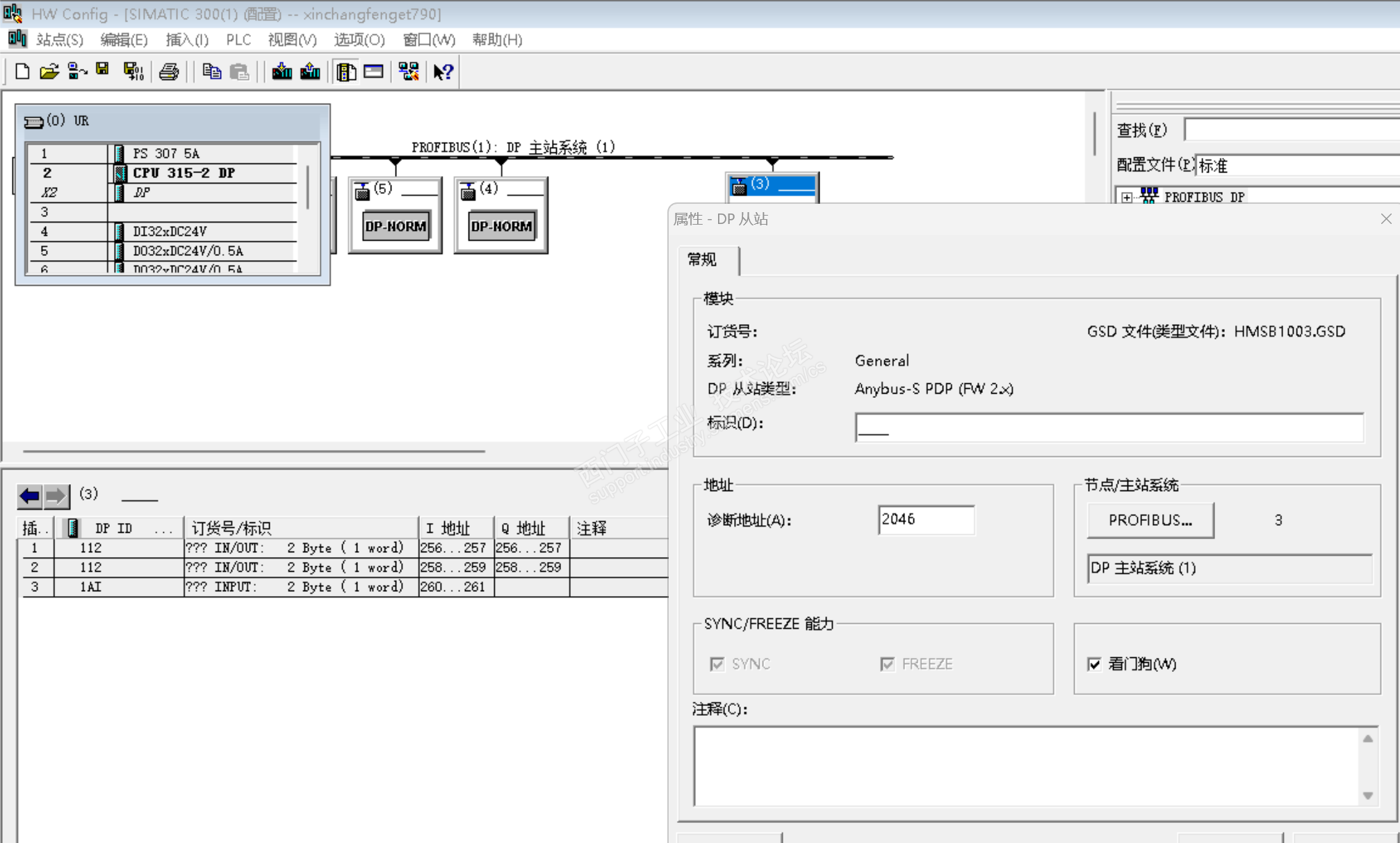Click the back arrow in slave detail pane
Screen dimensions: 1400x843
point(30,496)
